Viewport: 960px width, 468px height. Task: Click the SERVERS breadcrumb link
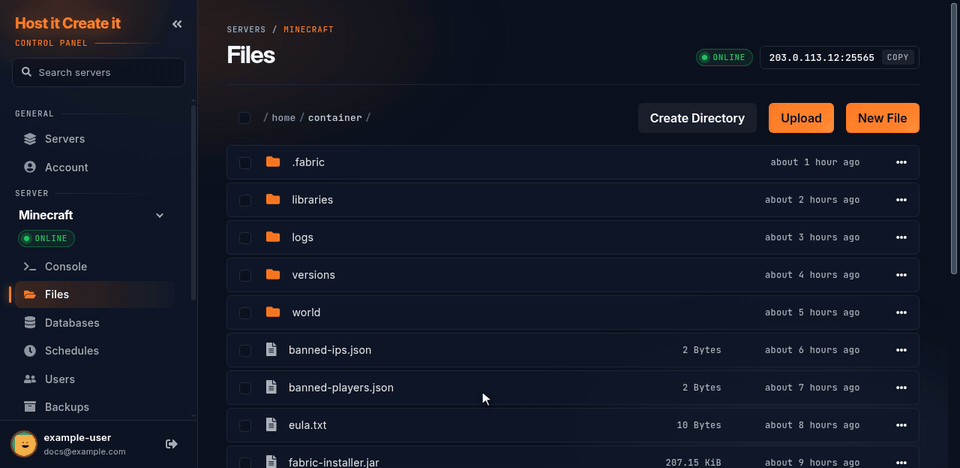pos(246,29)
